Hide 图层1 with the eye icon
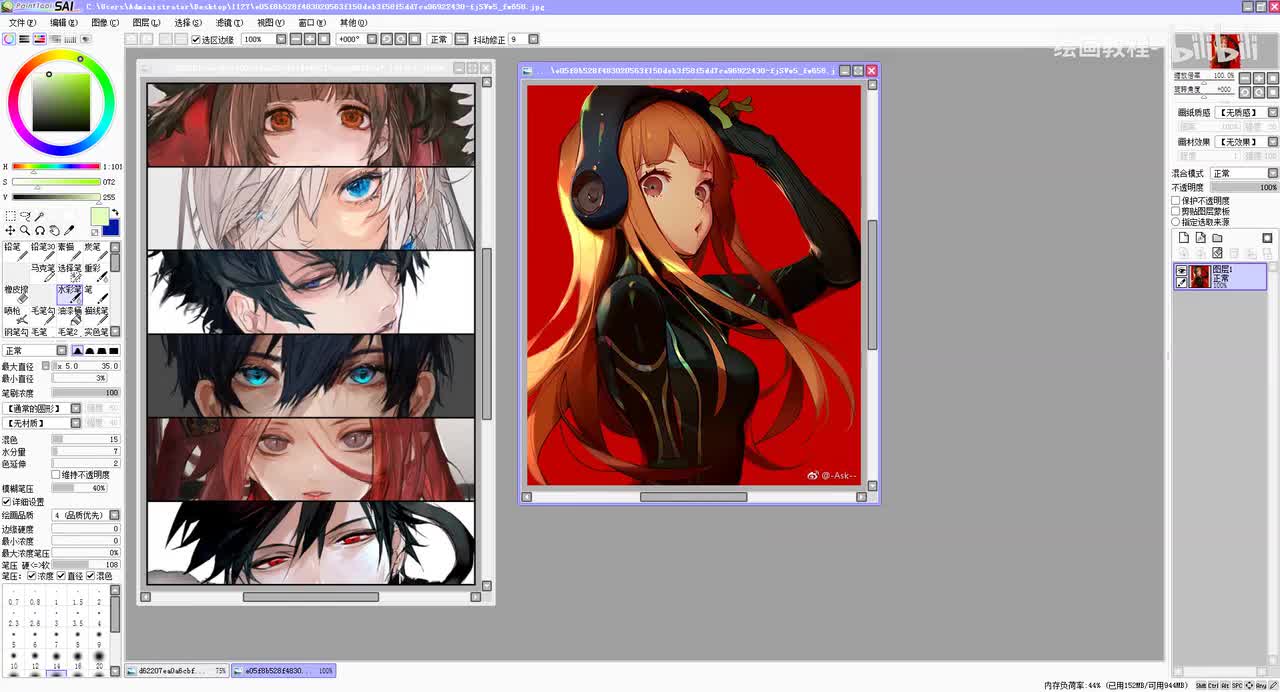The image size is (1280, 692). point(1182,270)
